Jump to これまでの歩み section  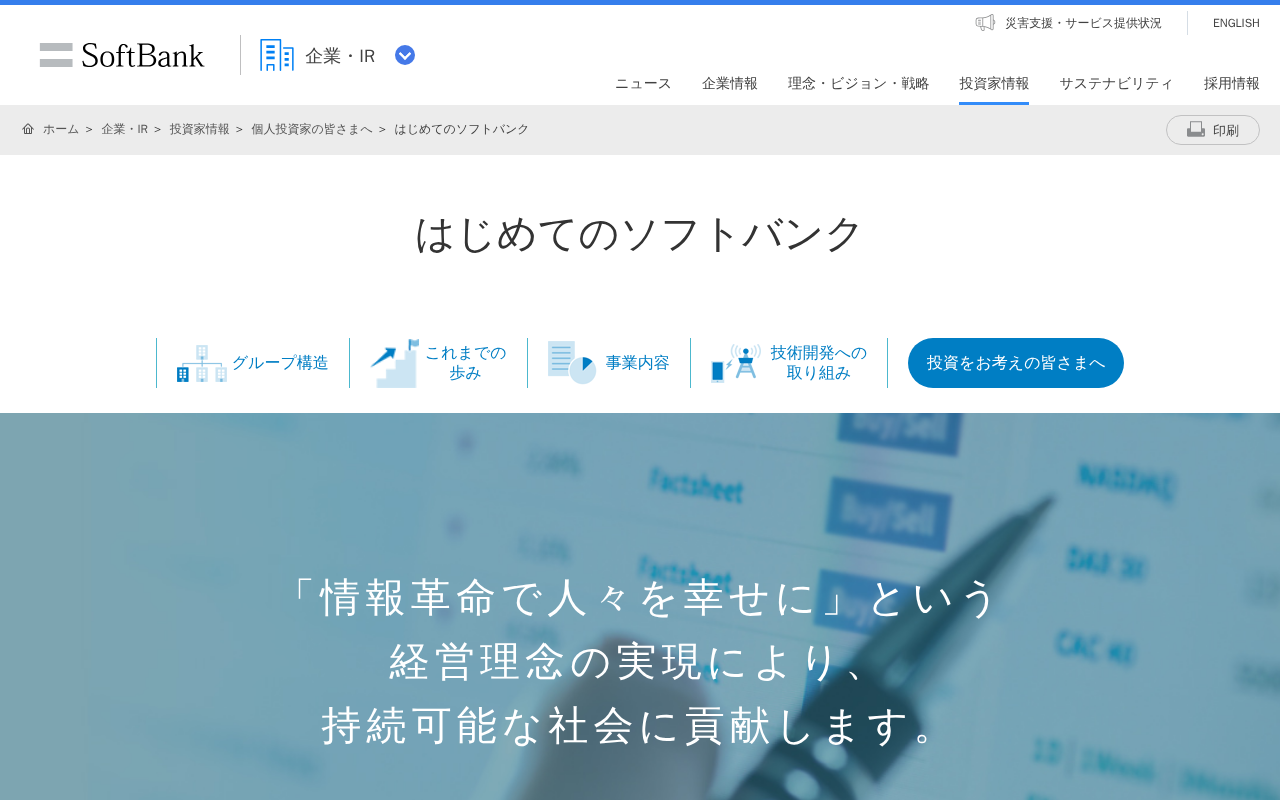point(465,363)
